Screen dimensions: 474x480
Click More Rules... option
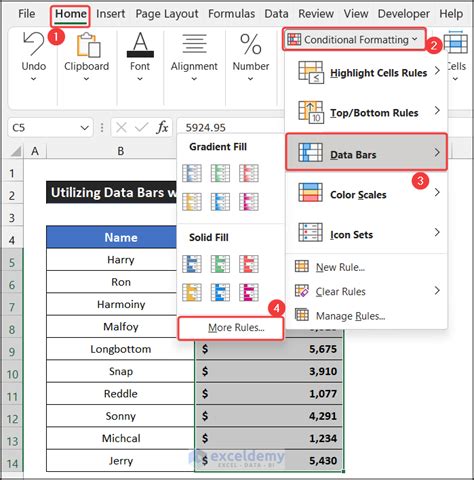(231, 328)
